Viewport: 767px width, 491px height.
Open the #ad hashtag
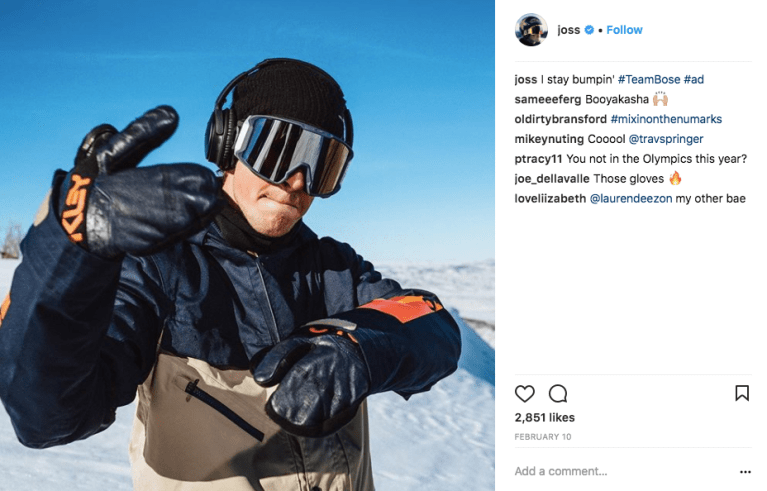pyautogui.click(x=694, y=79)
